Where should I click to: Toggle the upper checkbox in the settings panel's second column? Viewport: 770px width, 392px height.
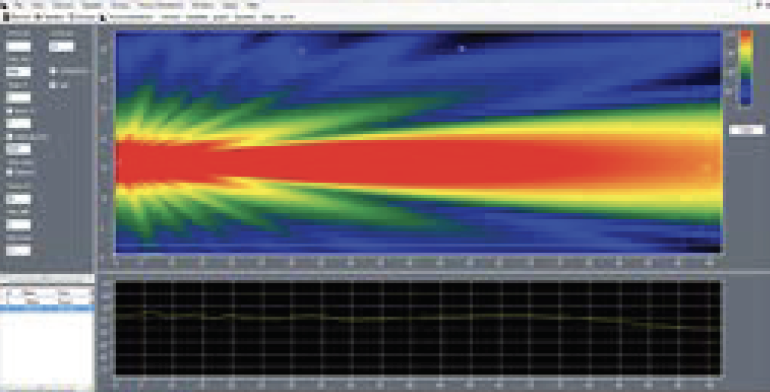click(53, 70)
